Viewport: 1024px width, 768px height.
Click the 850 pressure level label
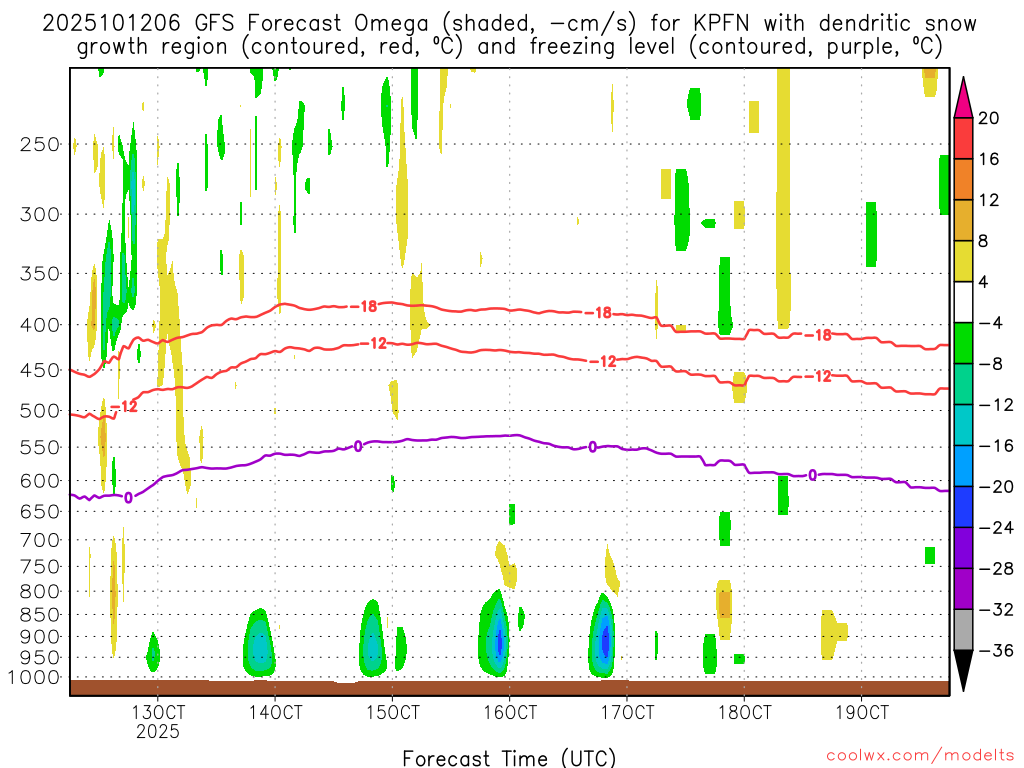pyautogui.click(x=40, y=615)
